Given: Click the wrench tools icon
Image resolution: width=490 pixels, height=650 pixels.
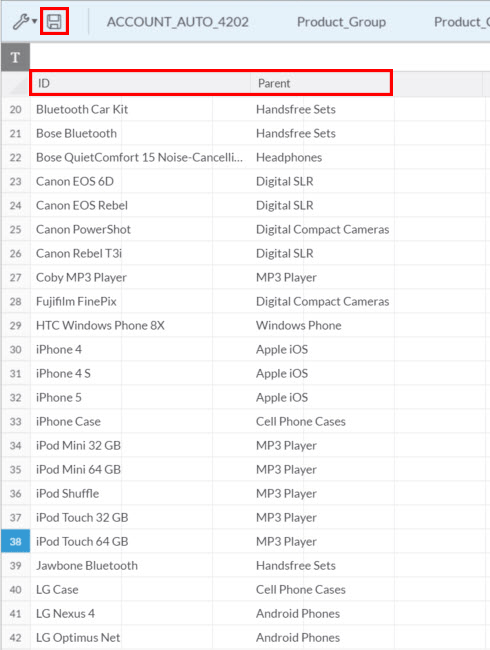Looking at the screenshot, I should coord(20,22).
